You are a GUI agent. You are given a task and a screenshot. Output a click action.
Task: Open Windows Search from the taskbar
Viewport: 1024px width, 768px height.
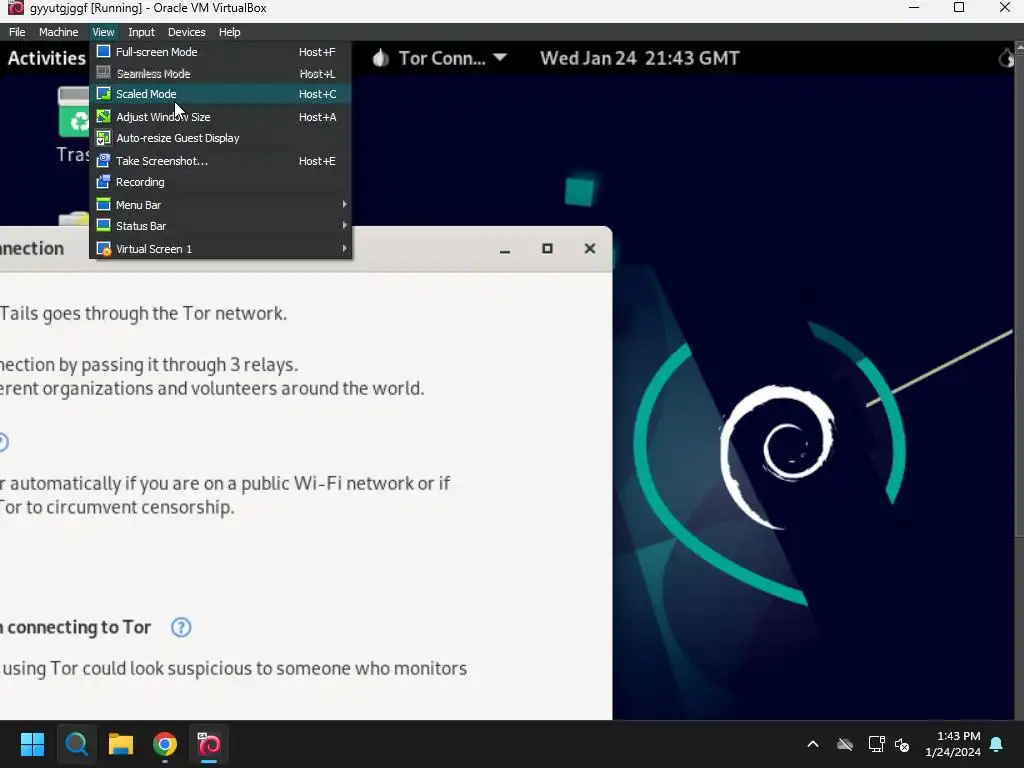(76, 744)
